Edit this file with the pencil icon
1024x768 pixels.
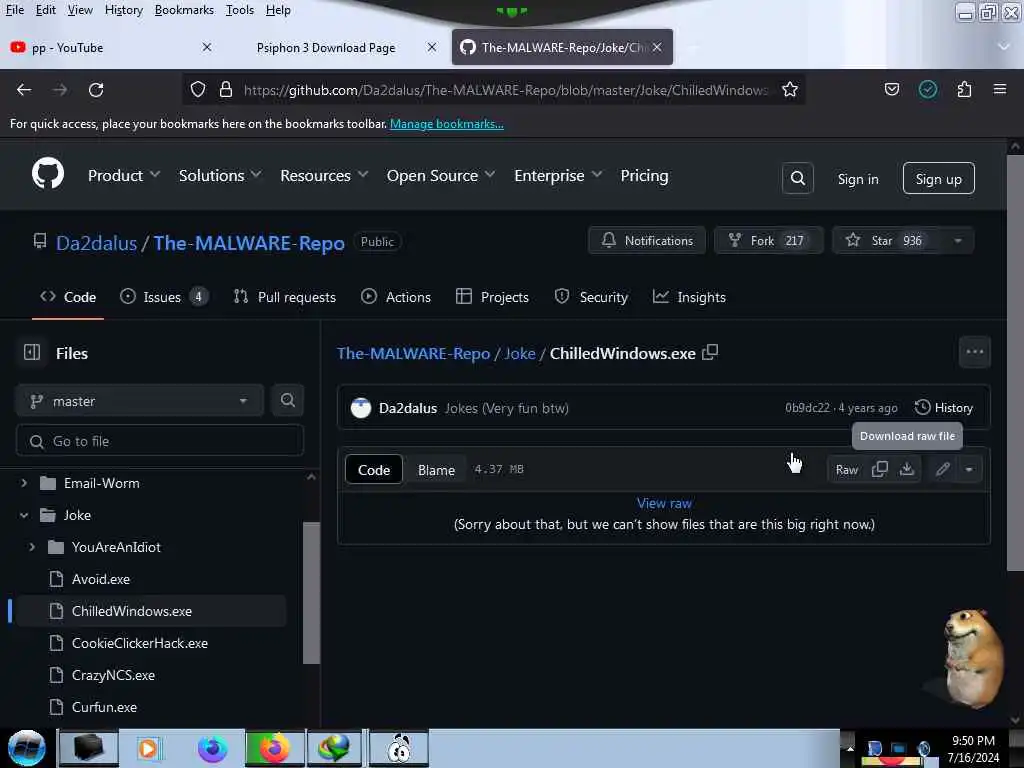942,469
